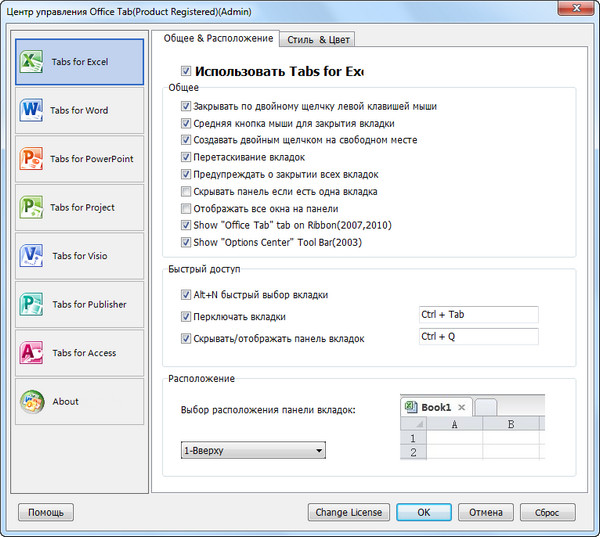Open the Общее & Расположение tab
600x537 pixels.
point(217,38)
